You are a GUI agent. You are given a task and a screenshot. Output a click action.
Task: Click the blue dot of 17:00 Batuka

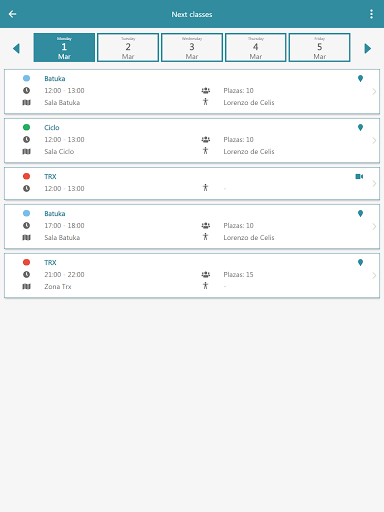pos(26,213)
